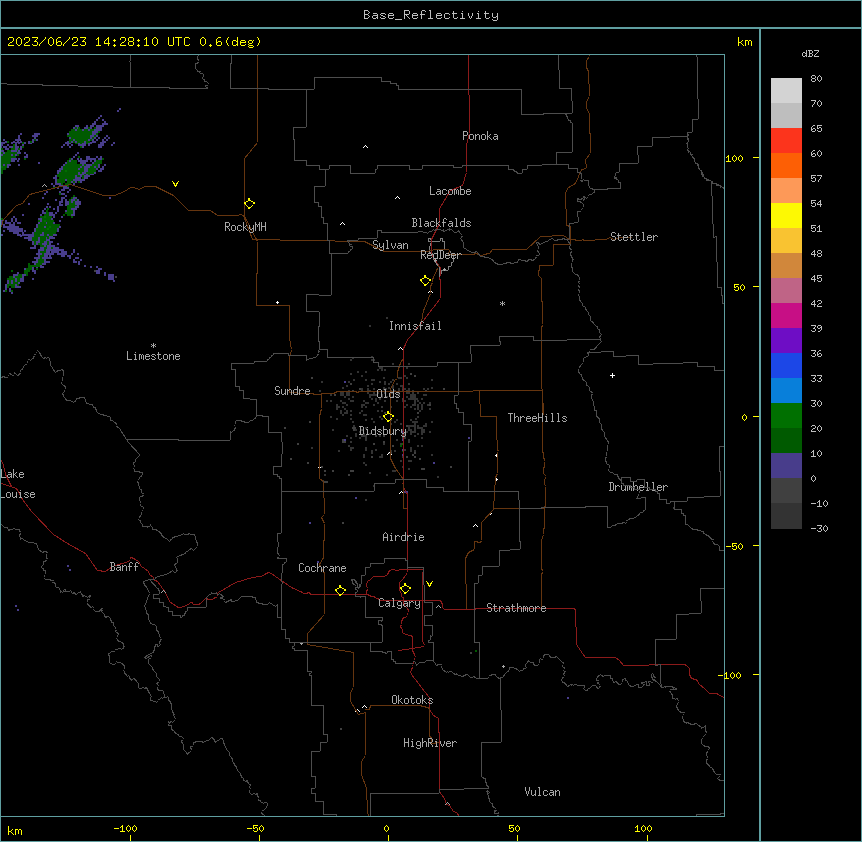Select the Banff label
This screenshot has width=862, height=842.
124,567
